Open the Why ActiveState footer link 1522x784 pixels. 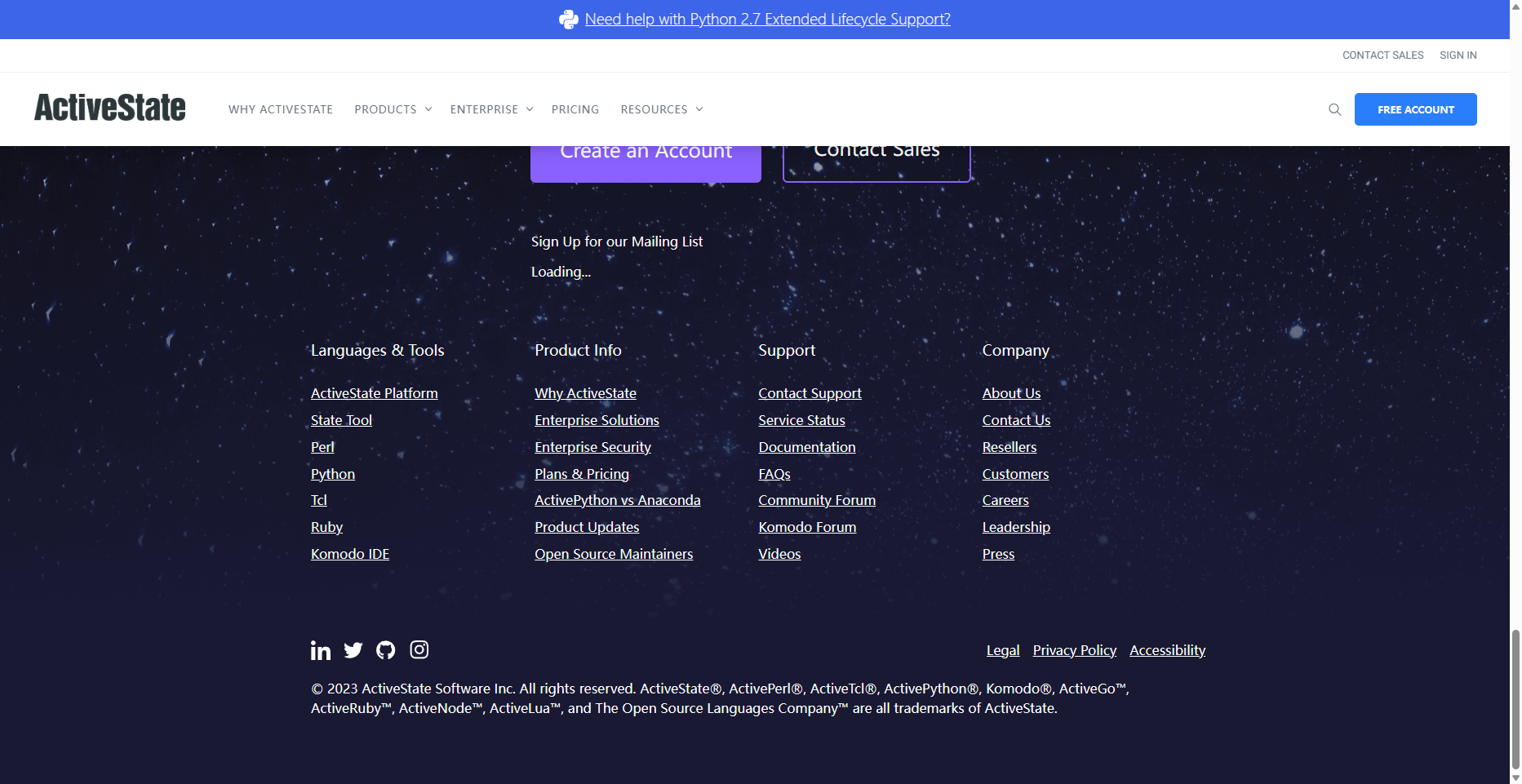pos(585,393)
